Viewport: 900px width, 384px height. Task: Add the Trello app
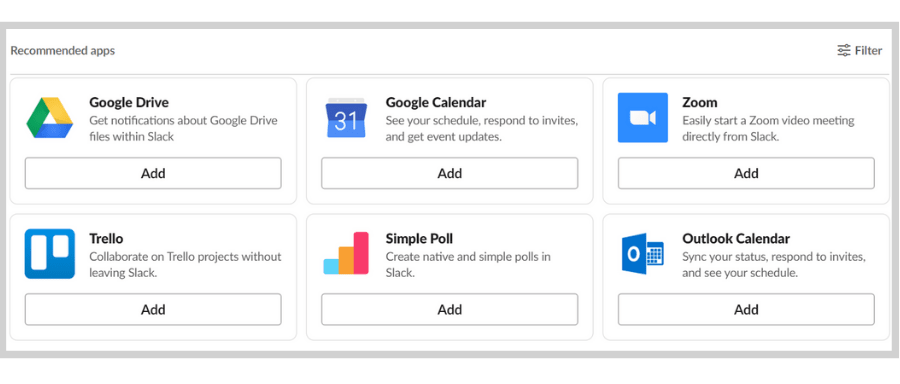(x=153, y=309)
